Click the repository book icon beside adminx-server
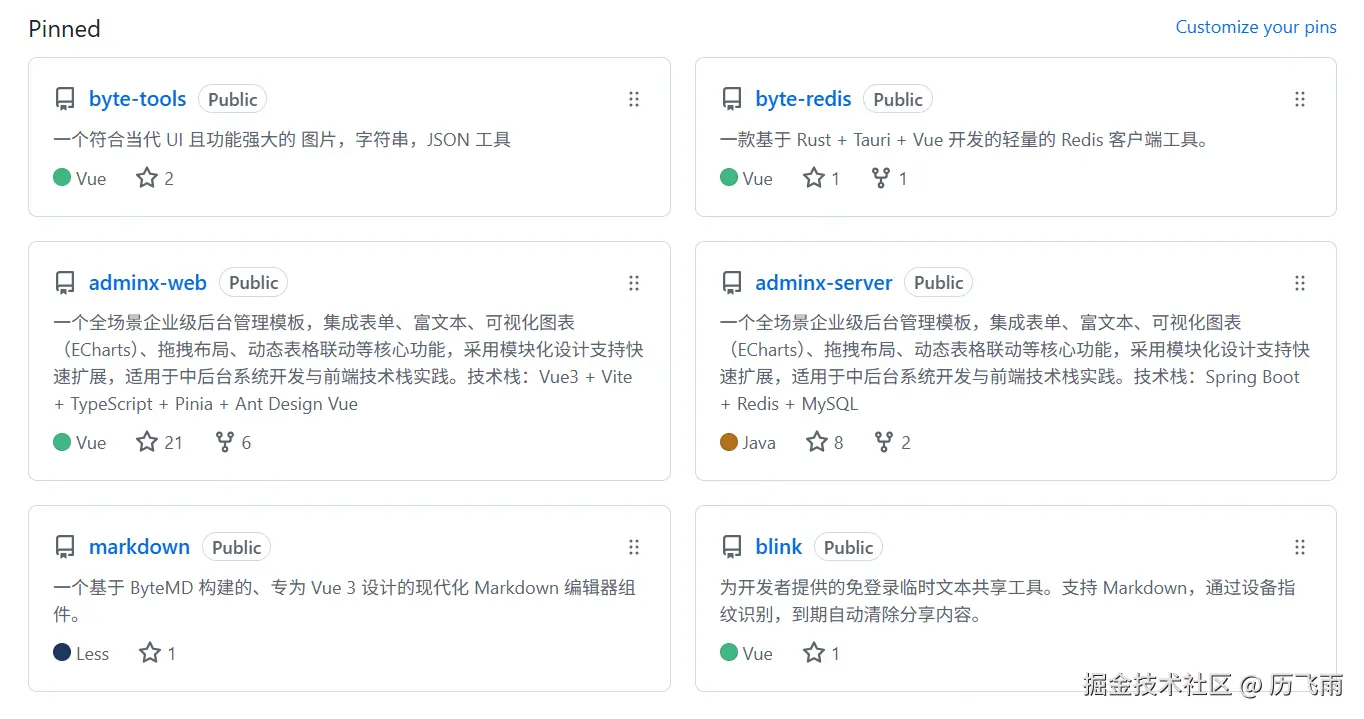This screenshot has height=719, width=1364. tap(730, 282)
